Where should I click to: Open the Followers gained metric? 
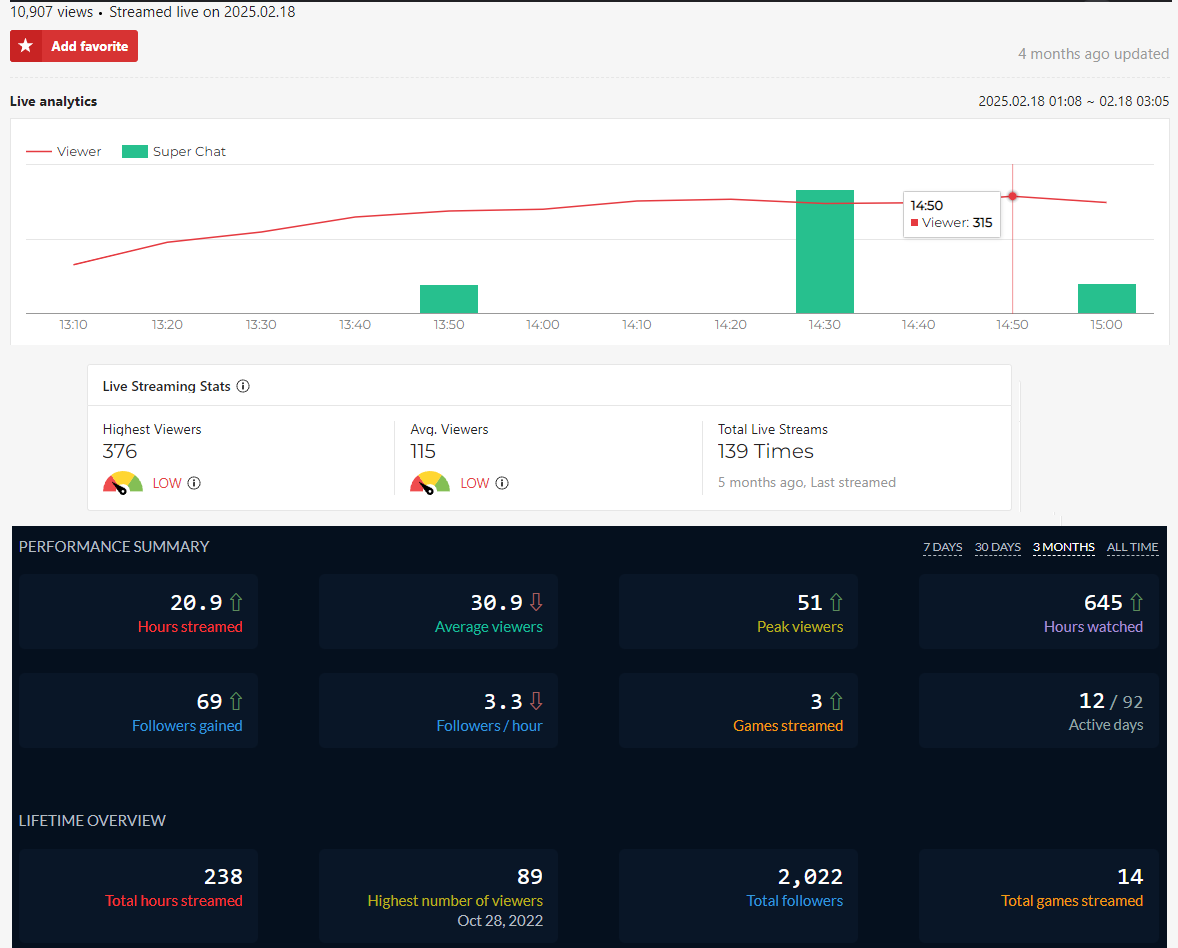coord(138,711)
